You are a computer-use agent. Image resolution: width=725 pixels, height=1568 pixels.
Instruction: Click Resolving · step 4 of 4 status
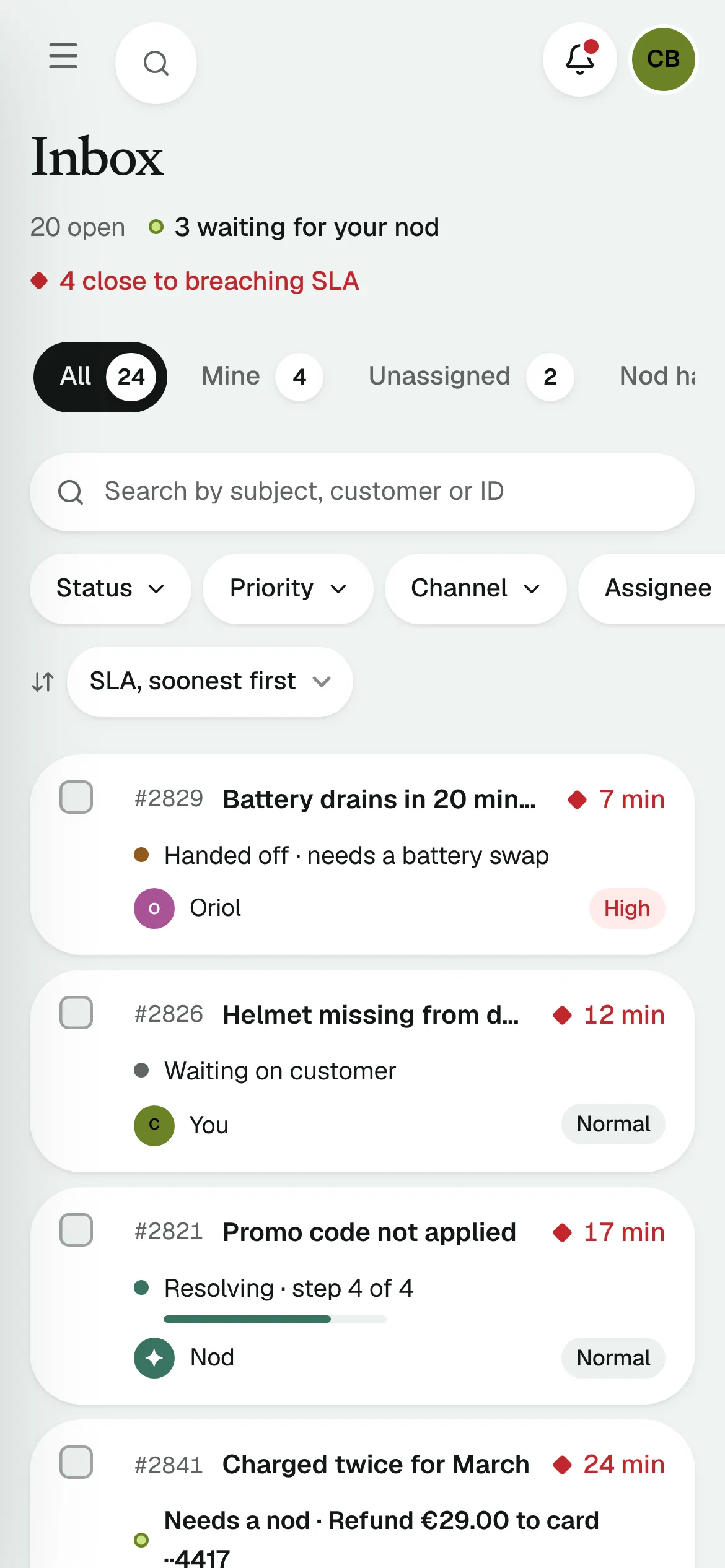click(289, 1289)
